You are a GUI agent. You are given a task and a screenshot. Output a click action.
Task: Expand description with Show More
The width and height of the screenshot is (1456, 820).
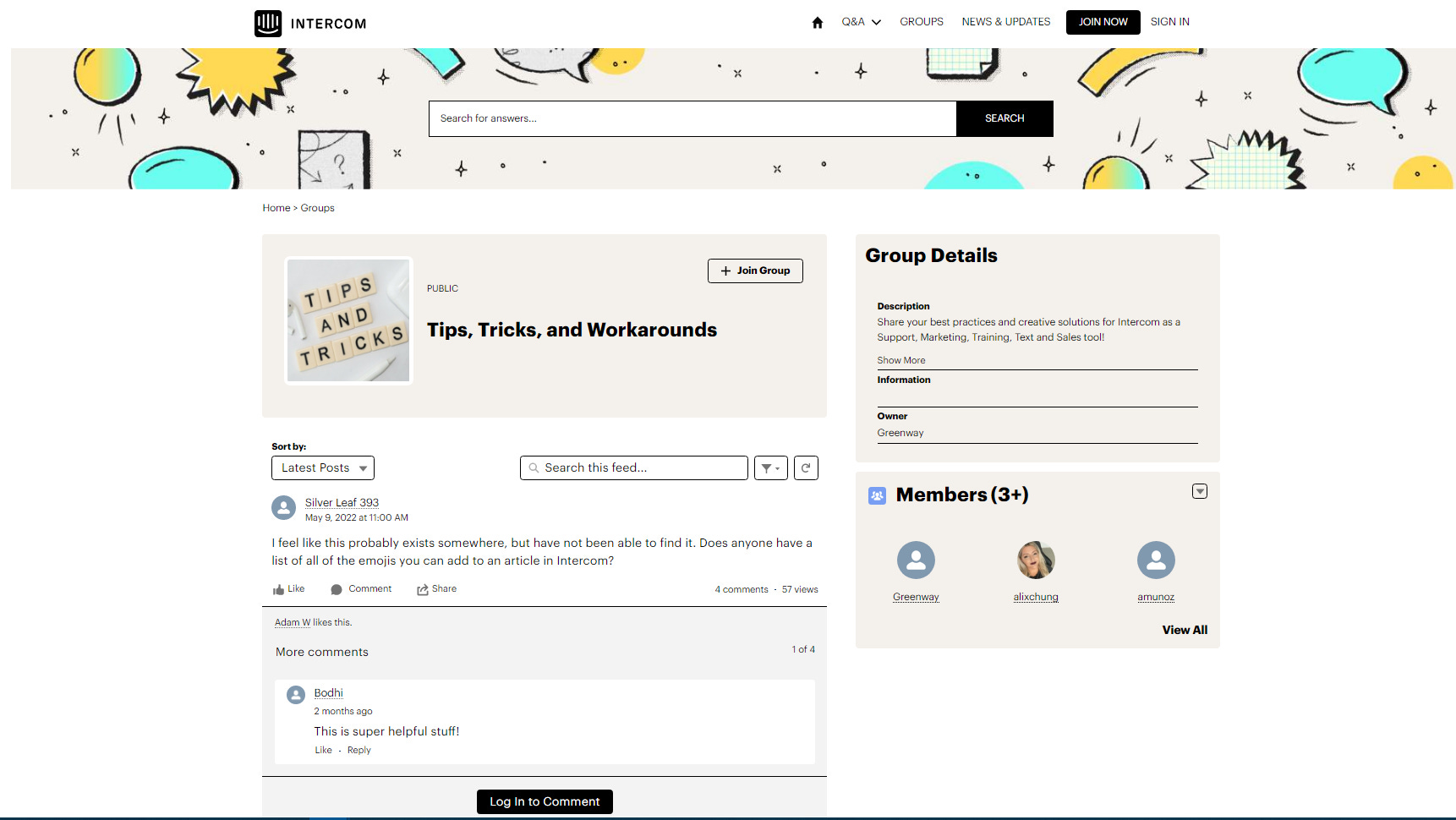[x=901, y=360]
